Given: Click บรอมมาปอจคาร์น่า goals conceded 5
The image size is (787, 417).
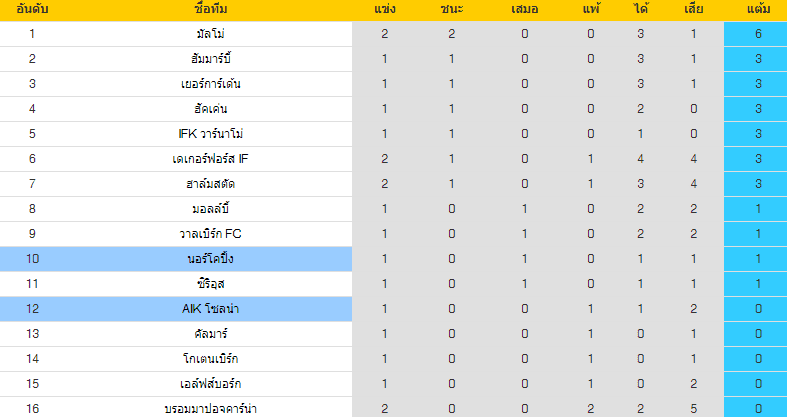Looking at the screenshot, I should coord(693,409).
